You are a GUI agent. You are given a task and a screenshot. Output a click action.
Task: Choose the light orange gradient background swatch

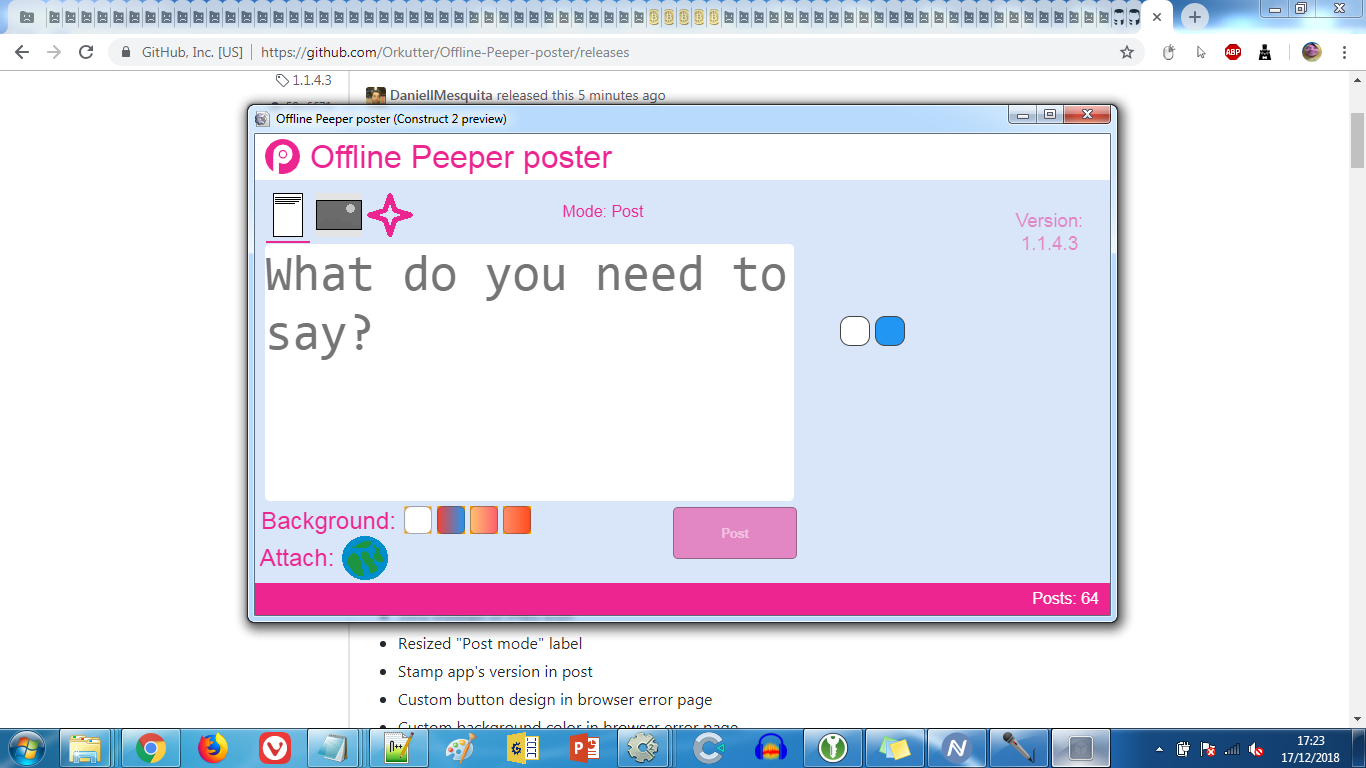coord(484,520)
